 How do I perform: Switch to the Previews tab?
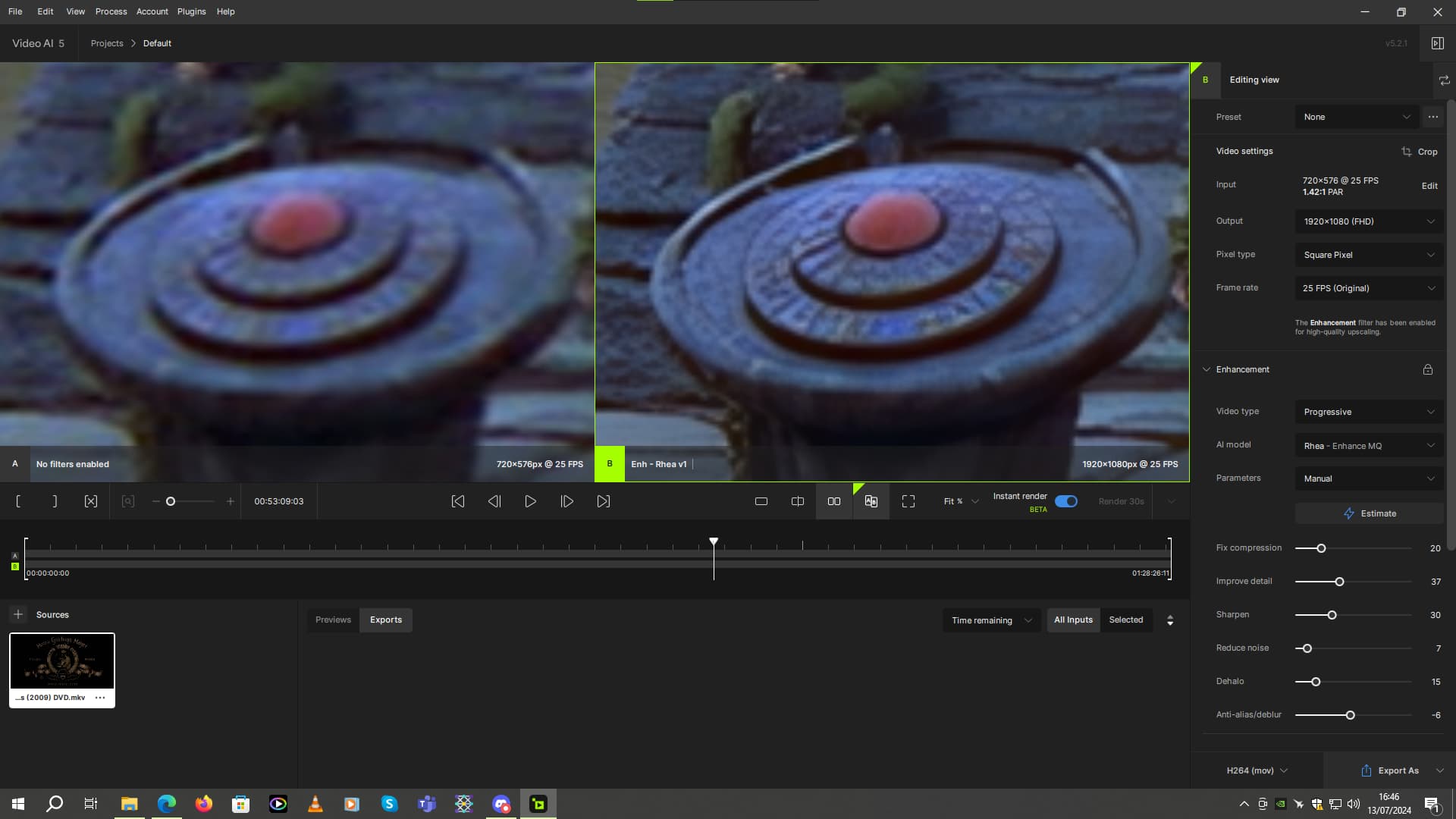(333, 620)
